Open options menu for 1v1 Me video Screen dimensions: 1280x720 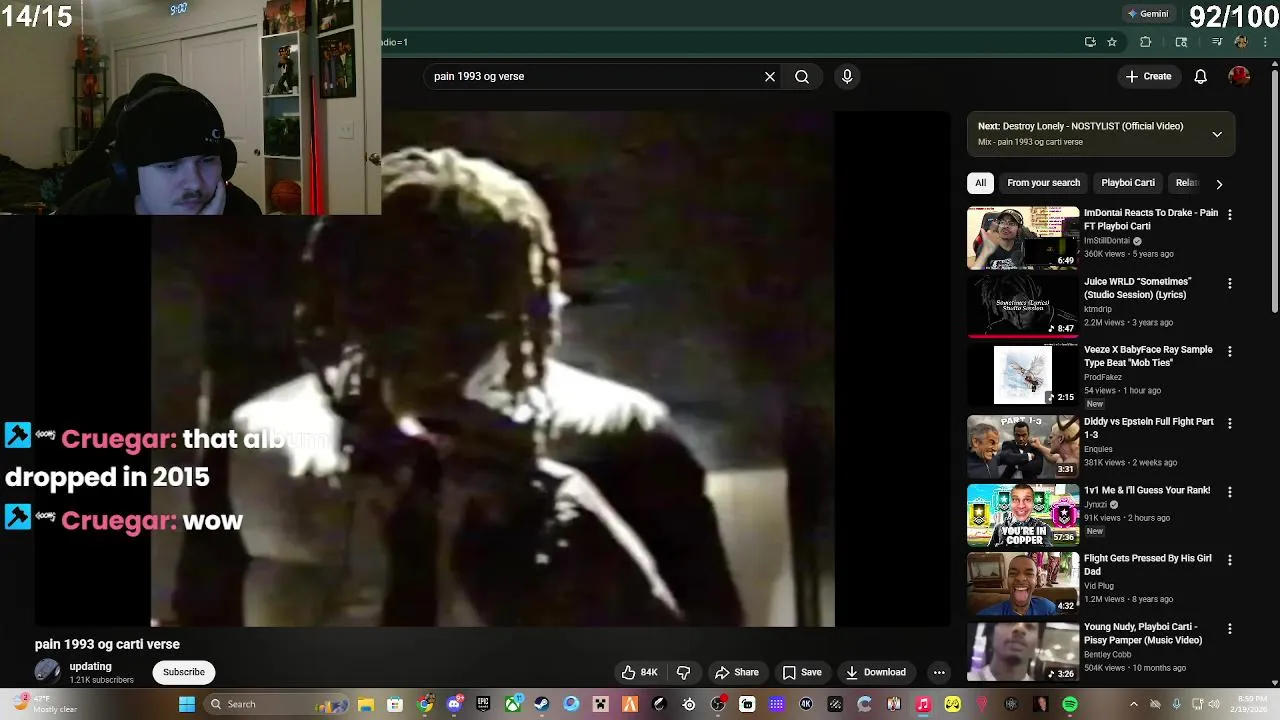(1230, 492)
